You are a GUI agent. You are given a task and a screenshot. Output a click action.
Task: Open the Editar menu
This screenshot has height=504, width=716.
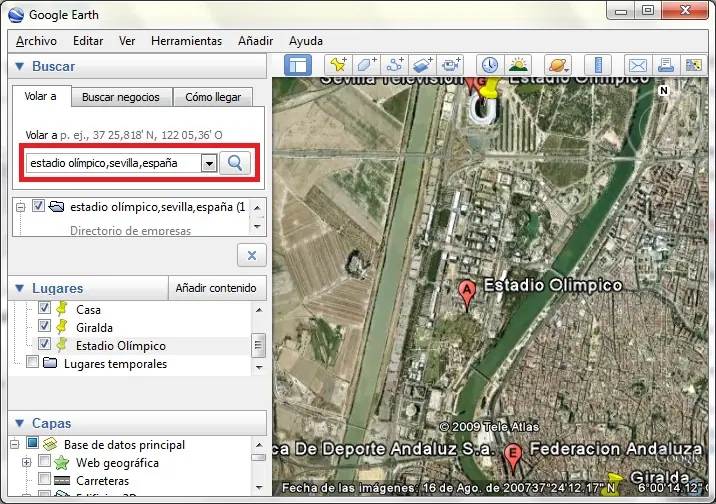pyautogui.click(x=88, y=41)
